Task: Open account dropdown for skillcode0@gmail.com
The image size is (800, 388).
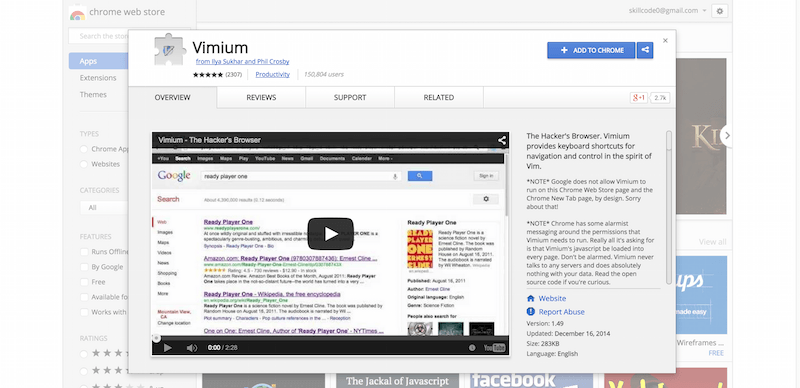Action: pyautogui.click(x=668, y=10)
